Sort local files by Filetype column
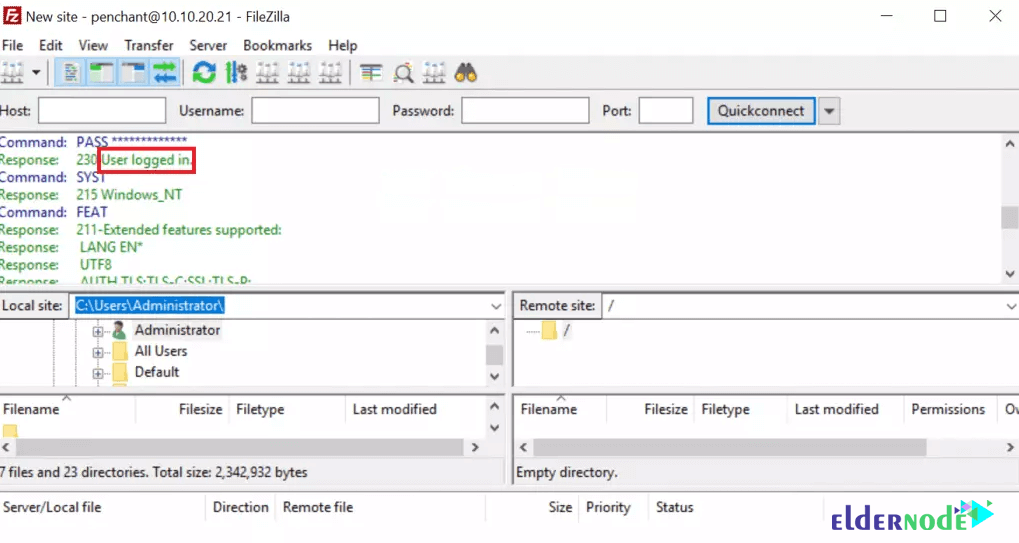The image size is (1019, 543). 287,409
